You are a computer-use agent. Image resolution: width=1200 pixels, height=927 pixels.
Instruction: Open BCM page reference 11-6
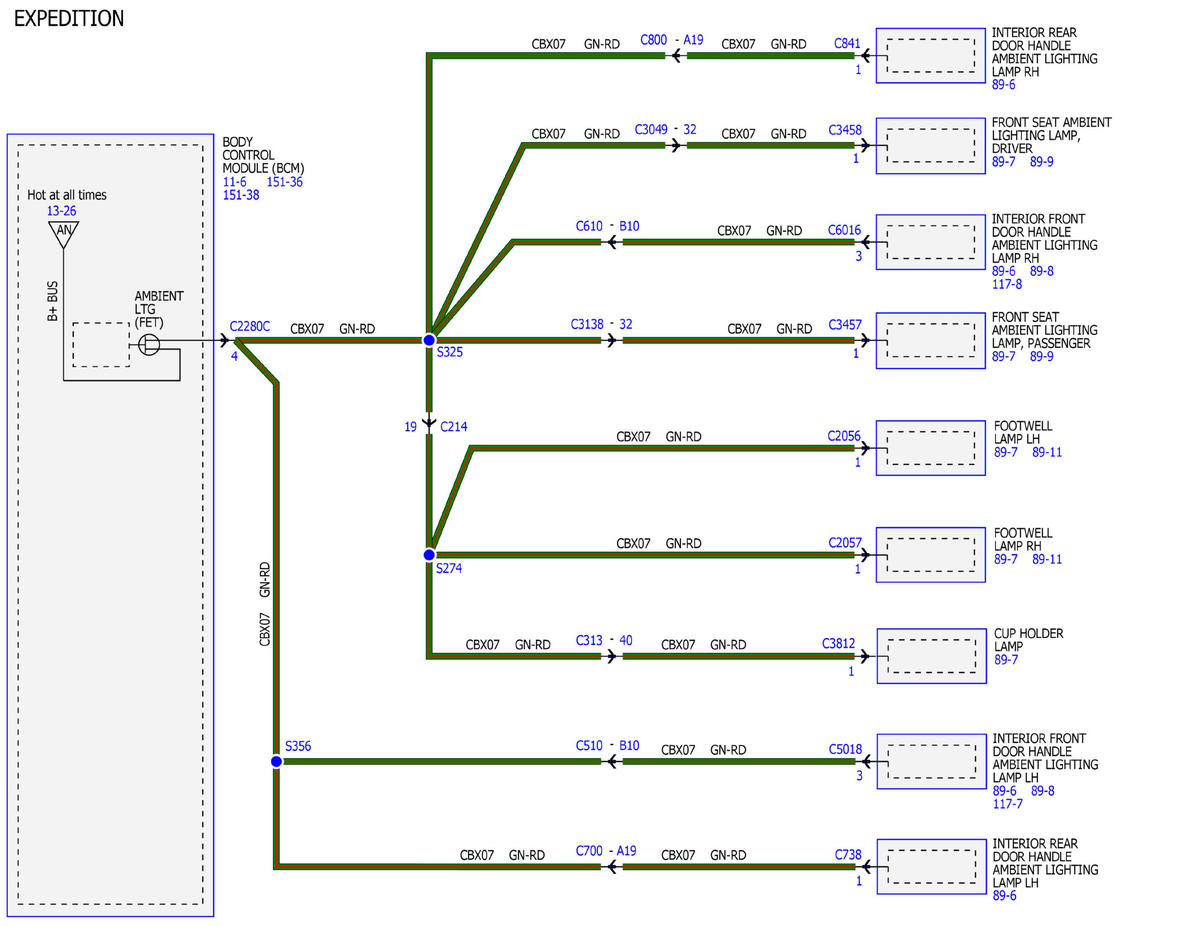point(234,182)
